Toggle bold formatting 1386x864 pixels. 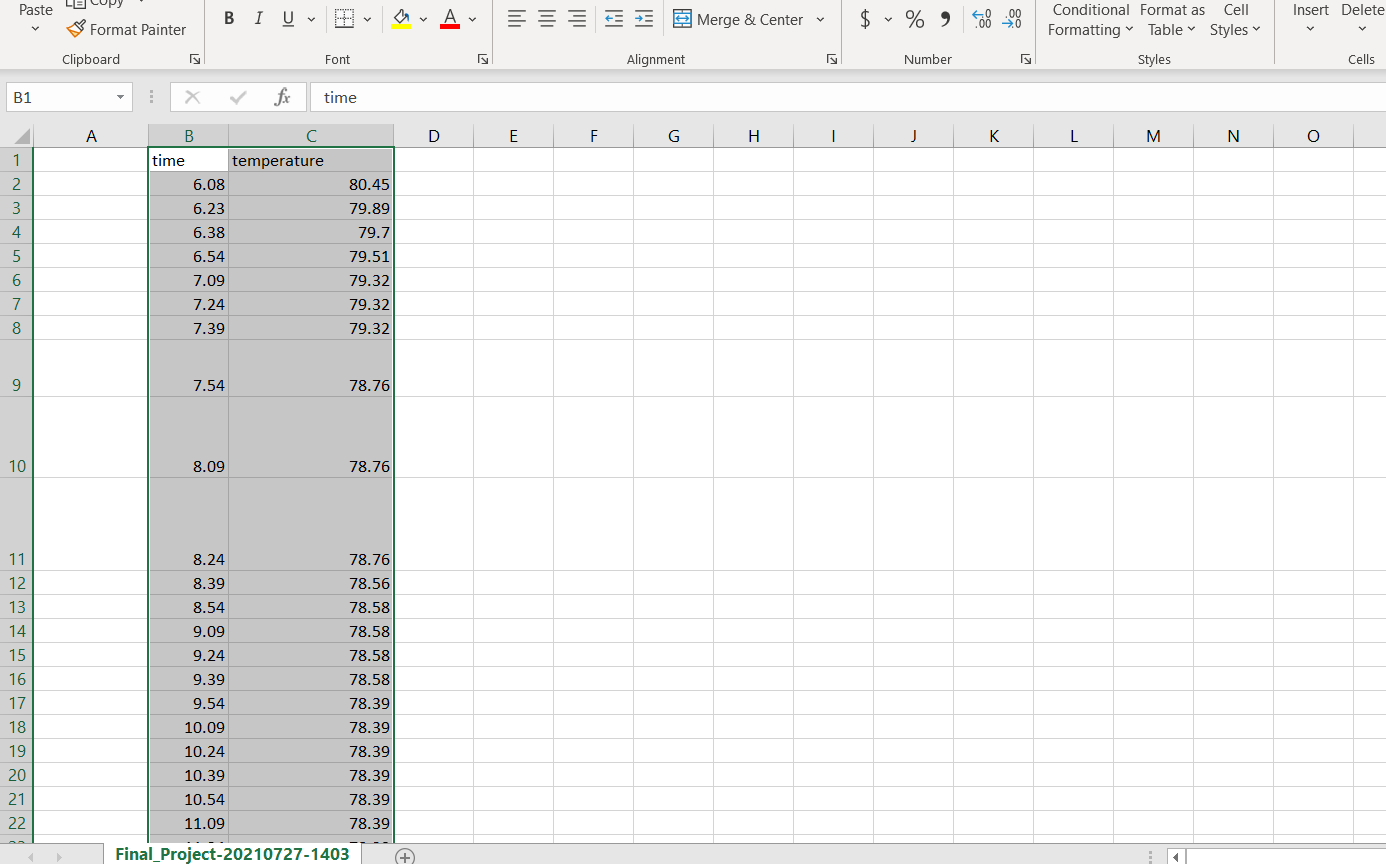pos(229,19)
